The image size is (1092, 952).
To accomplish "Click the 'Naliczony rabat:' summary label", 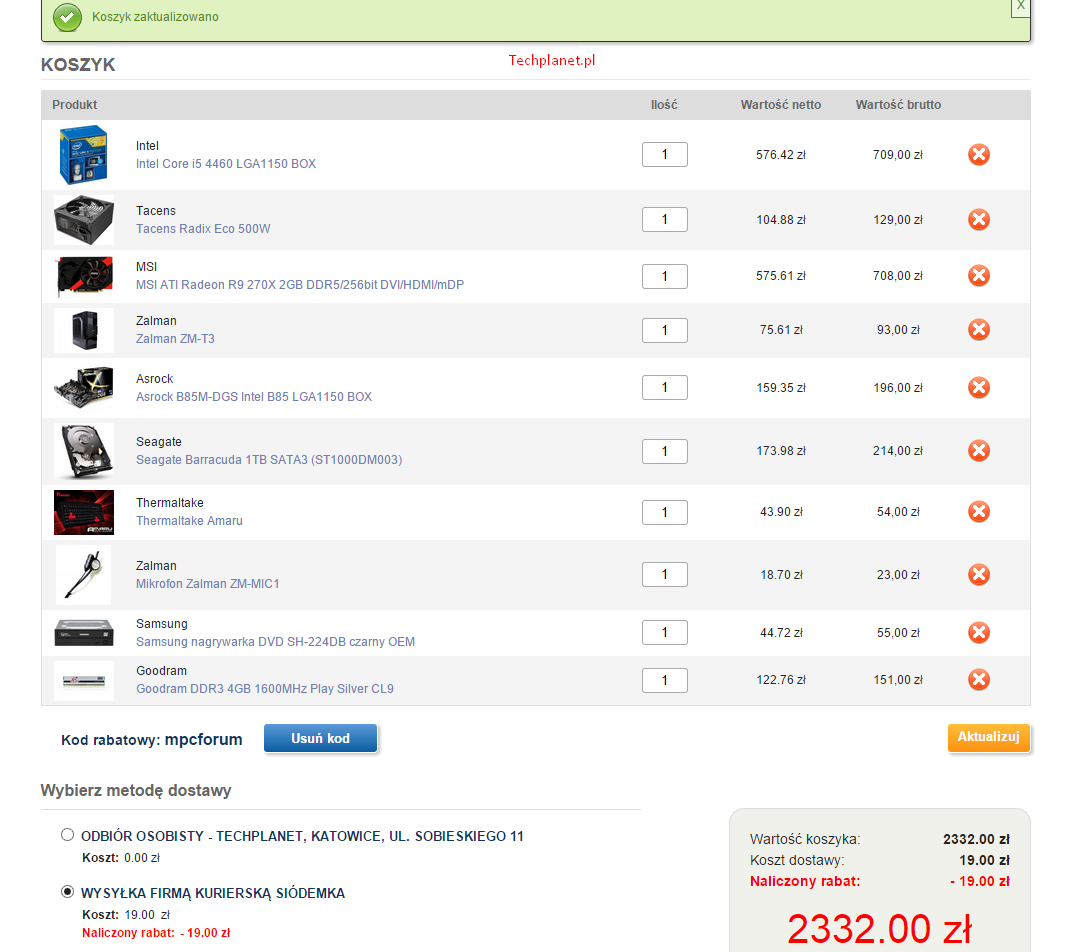I will [x=805, y=881].
